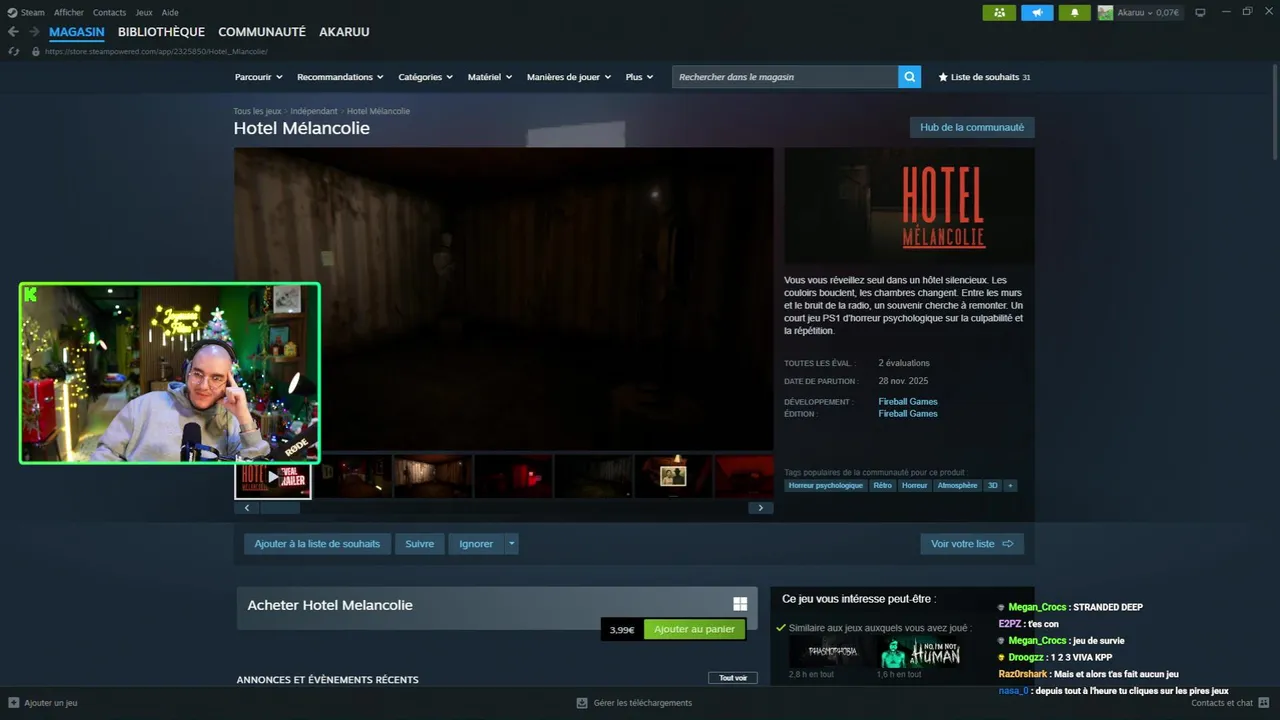Screen dimensions: 1280x720
Task: Click the Suivre button
Action: click(x=420, y=544)
